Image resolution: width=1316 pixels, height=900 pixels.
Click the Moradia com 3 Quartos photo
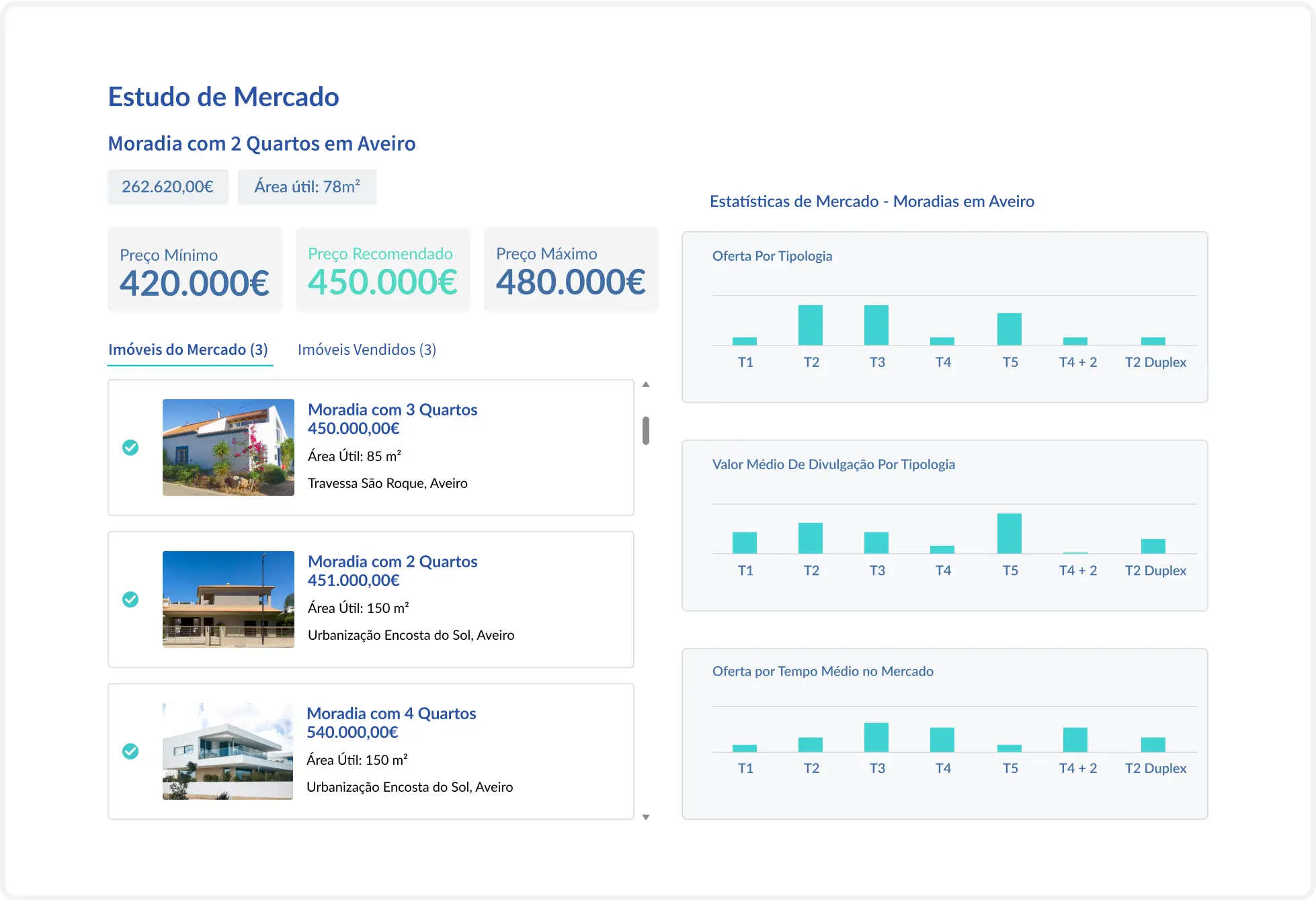tap(228, 447)
